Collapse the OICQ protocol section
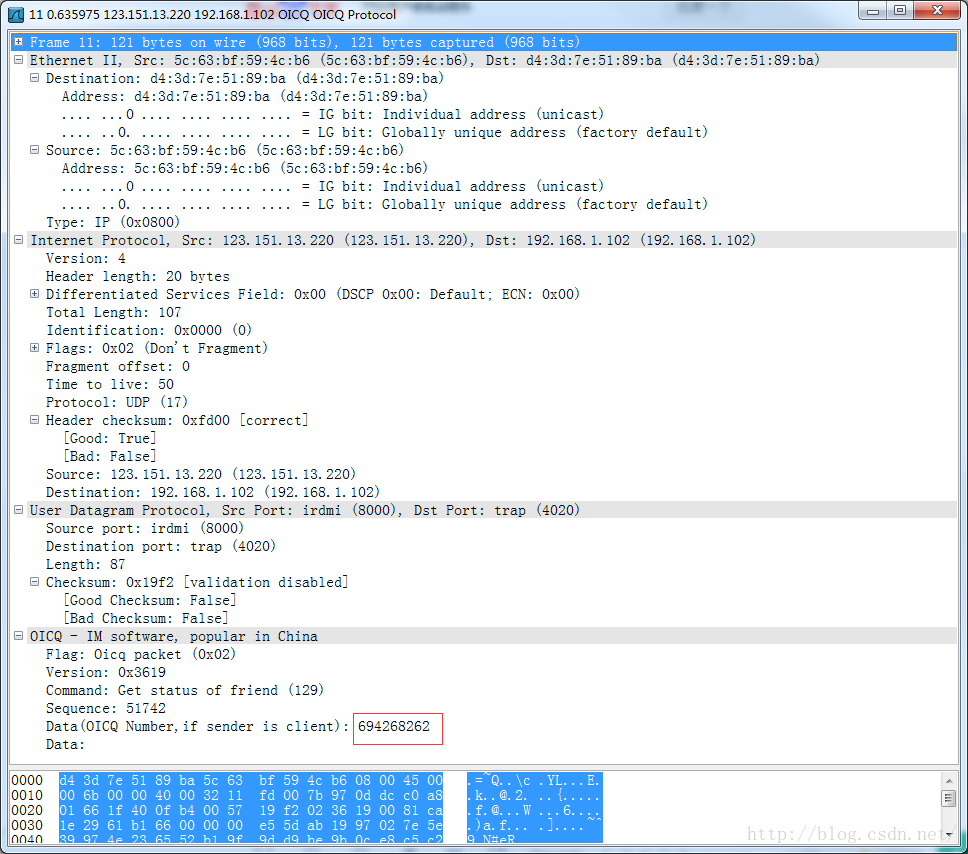968x854 pixels. [x=19, y=635]
